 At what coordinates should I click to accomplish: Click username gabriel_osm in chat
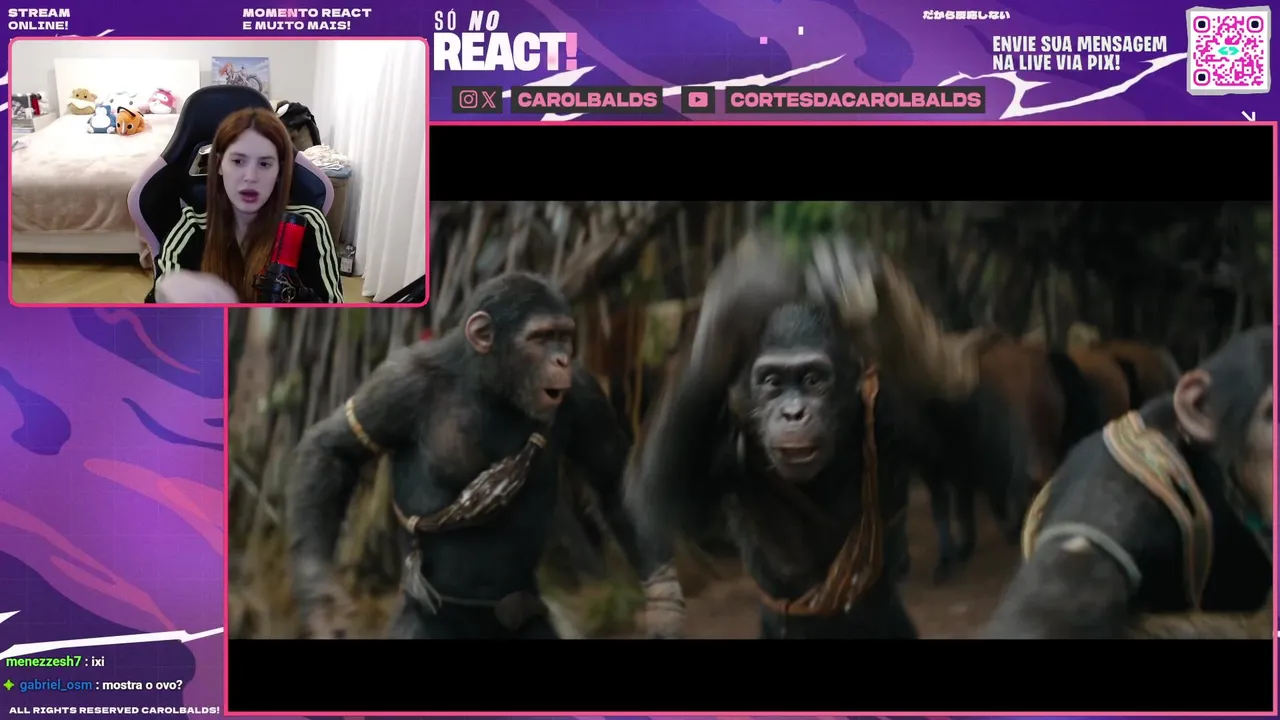[x=56, y=685]
